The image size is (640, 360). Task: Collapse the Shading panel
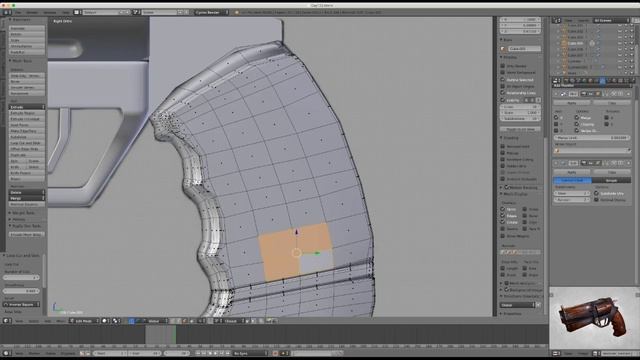pyautogui.click(x=502, y=138)
